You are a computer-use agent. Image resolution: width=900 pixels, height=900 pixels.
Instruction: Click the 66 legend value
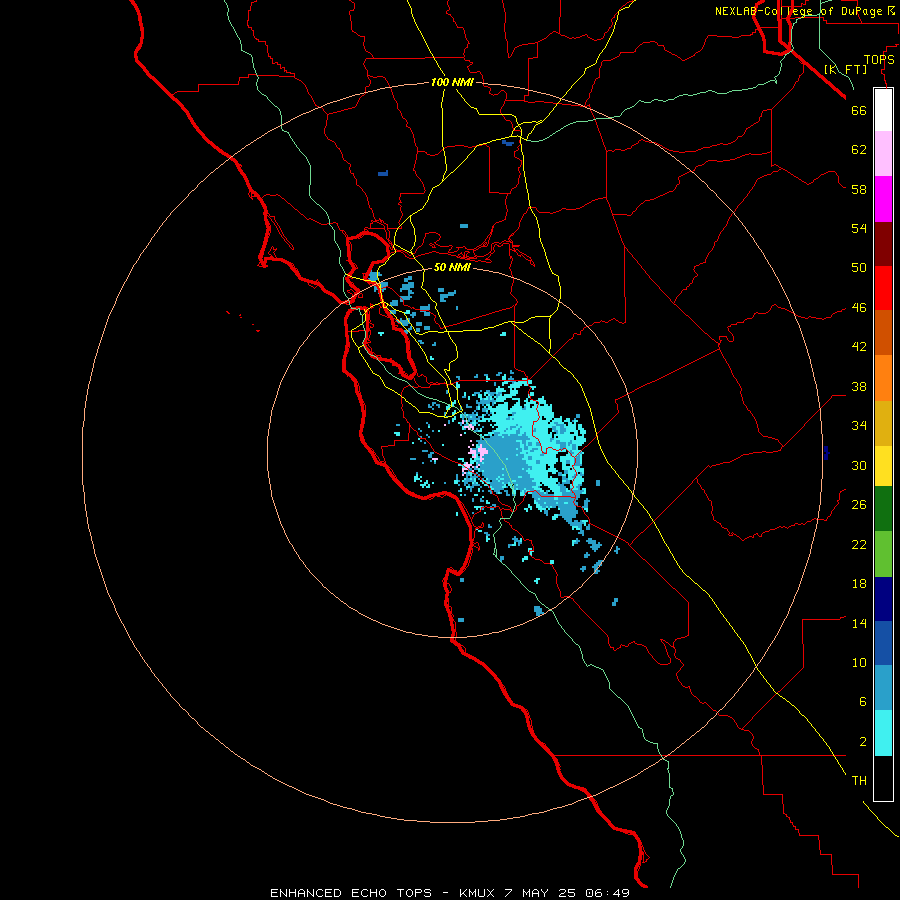tap(859, 110)
